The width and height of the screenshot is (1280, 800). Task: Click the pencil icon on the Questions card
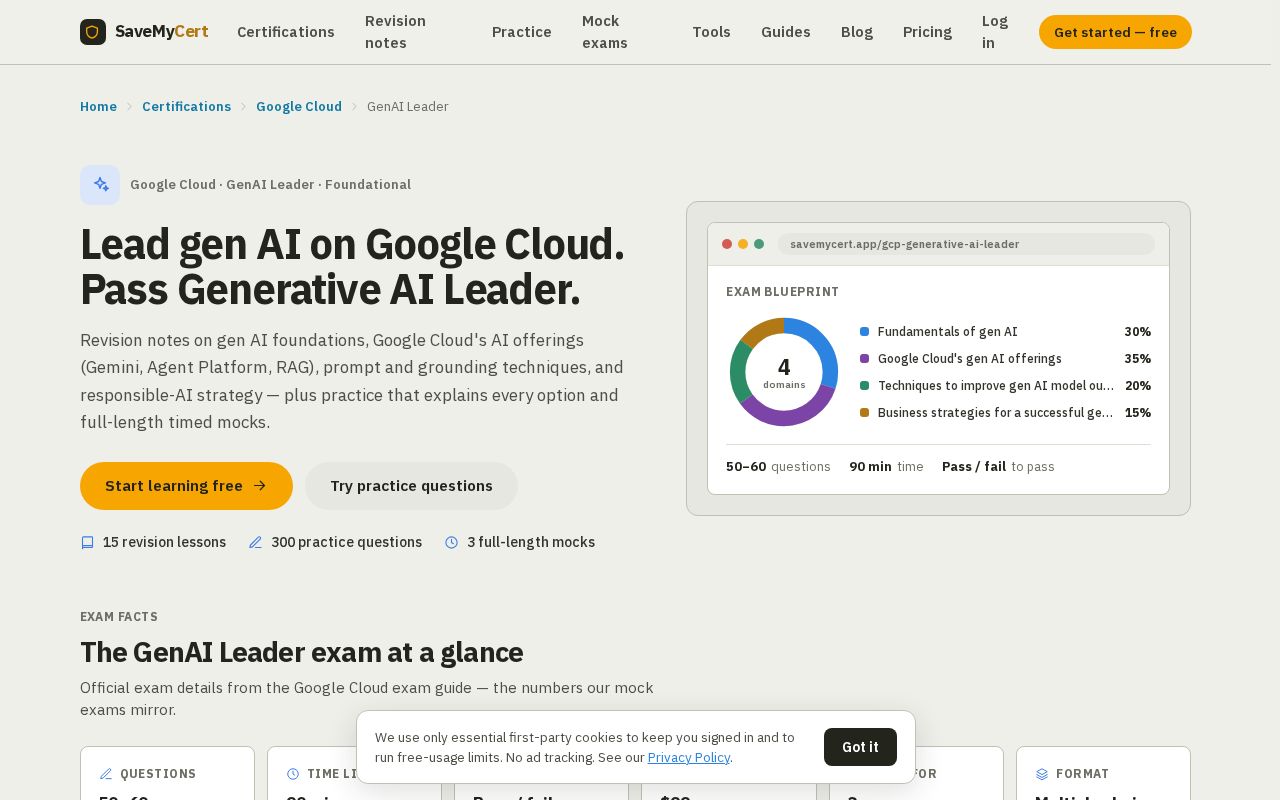106,774
